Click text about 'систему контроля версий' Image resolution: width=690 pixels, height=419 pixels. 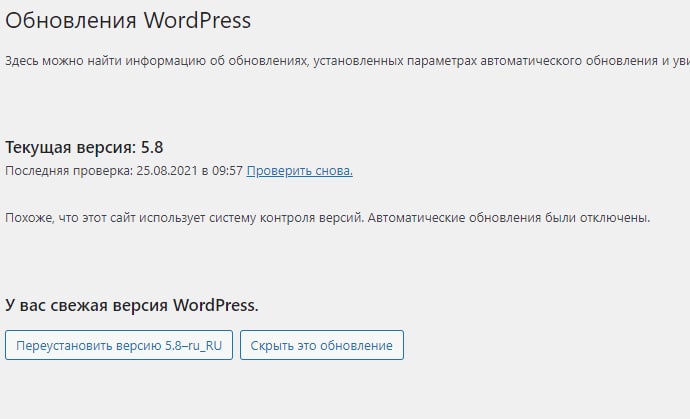tap(327, 218)
